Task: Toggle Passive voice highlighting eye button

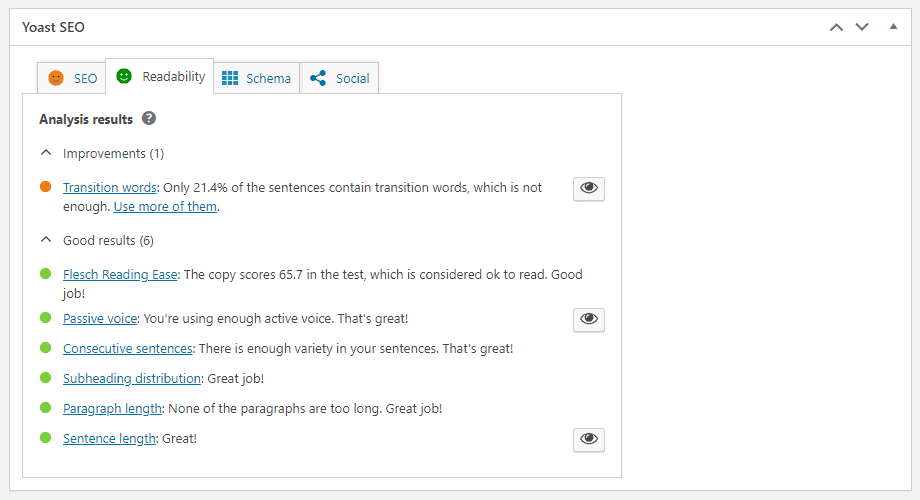Action: [589, 320]
